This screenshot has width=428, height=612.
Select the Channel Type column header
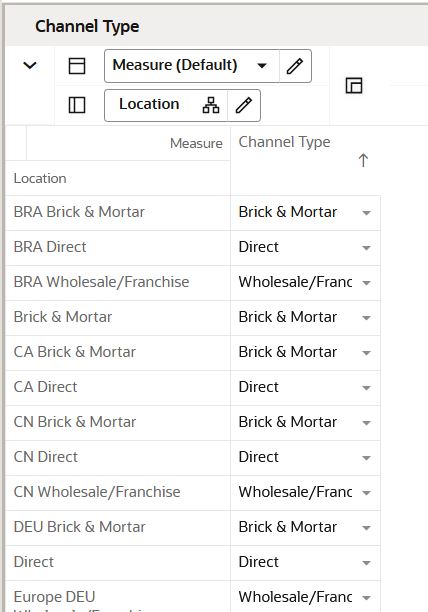tap(284, 142)
